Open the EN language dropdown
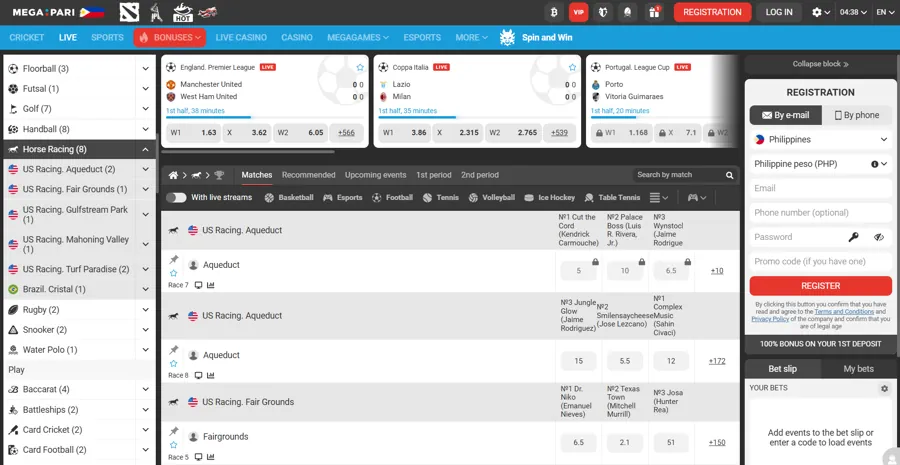The image size is (900, 465). [886, 12]
